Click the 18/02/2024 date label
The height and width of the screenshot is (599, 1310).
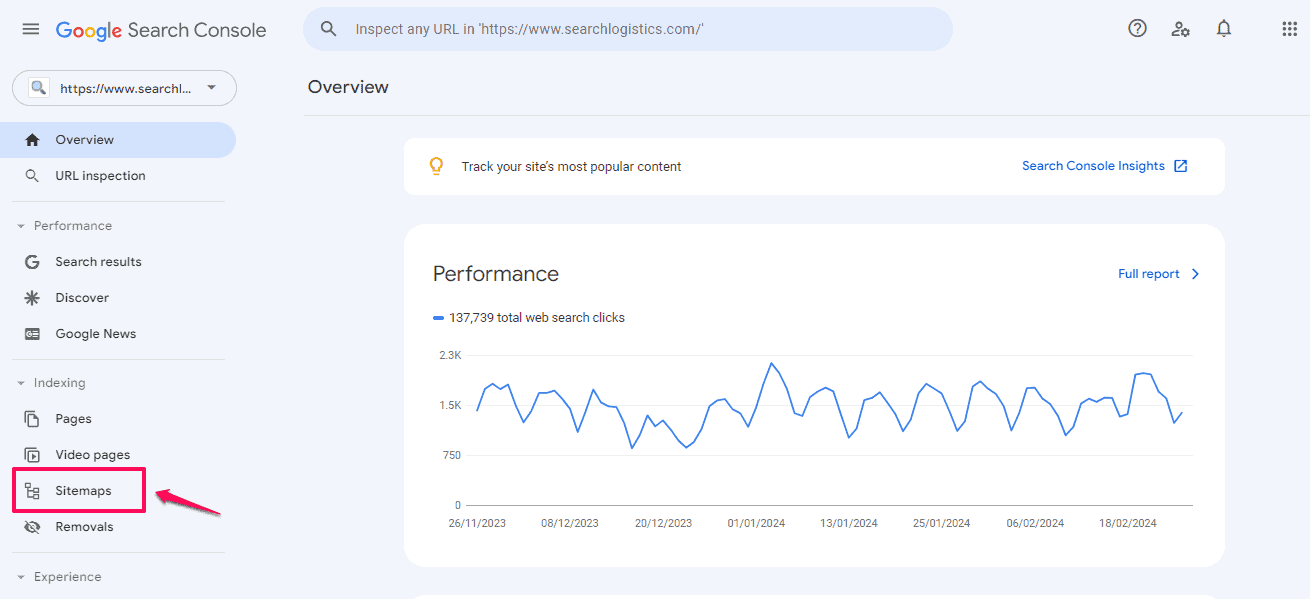pyautogui.click(x=1127, y=523)
